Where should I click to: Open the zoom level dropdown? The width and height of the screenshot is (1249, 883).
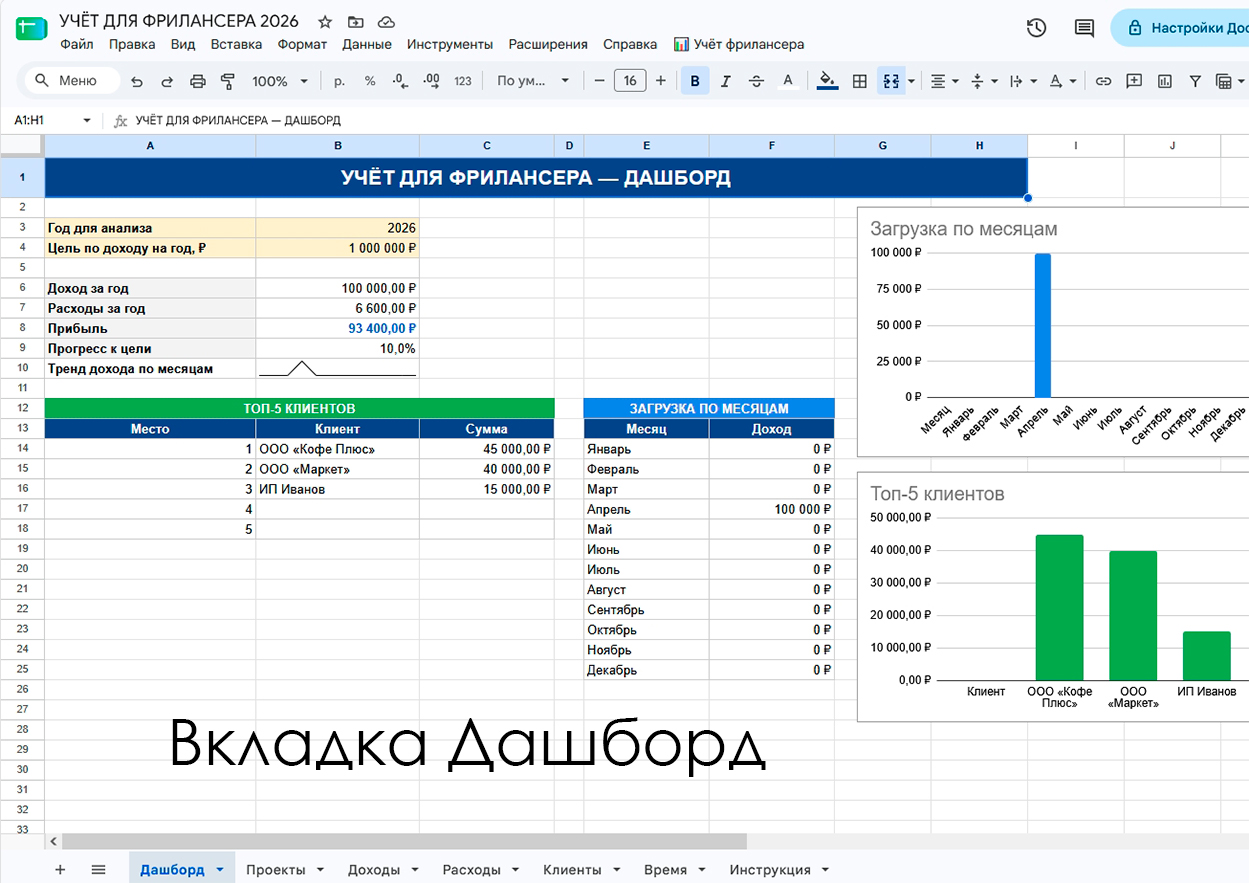click(x=278, y=81)
